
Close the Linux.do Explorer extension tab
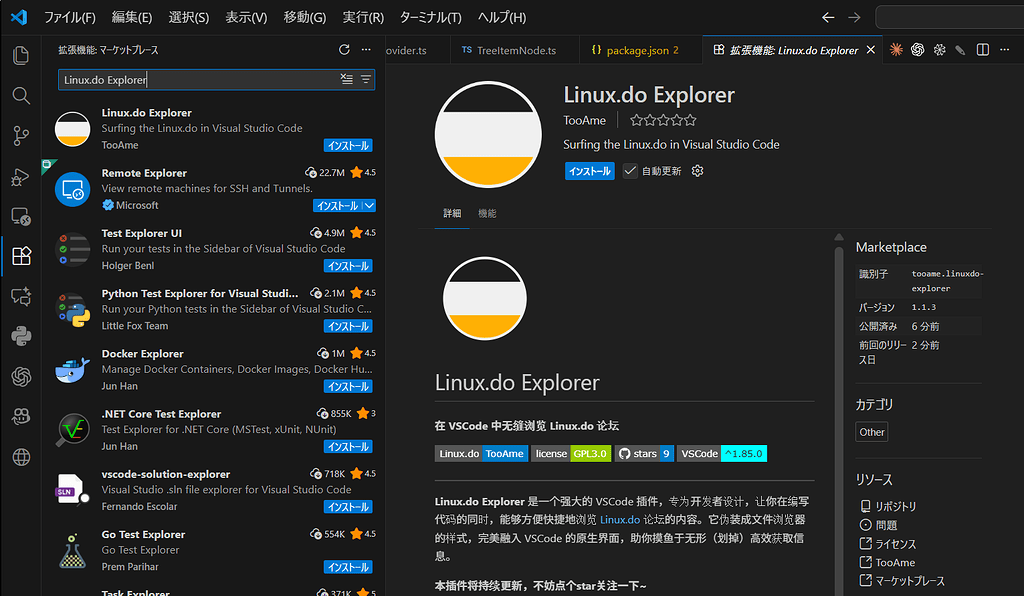tap(871, 50)
